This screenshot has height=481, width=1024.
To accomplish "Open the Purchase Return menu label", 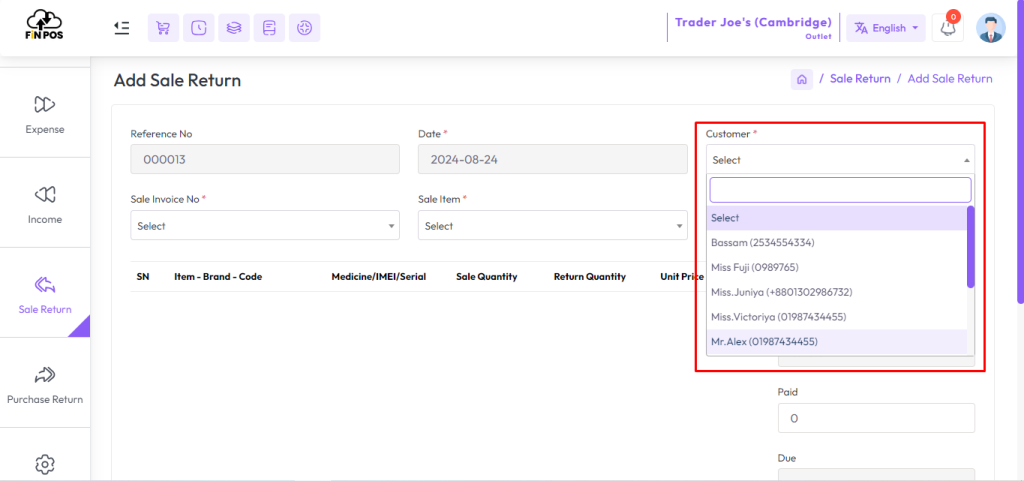I will [44, 399].
